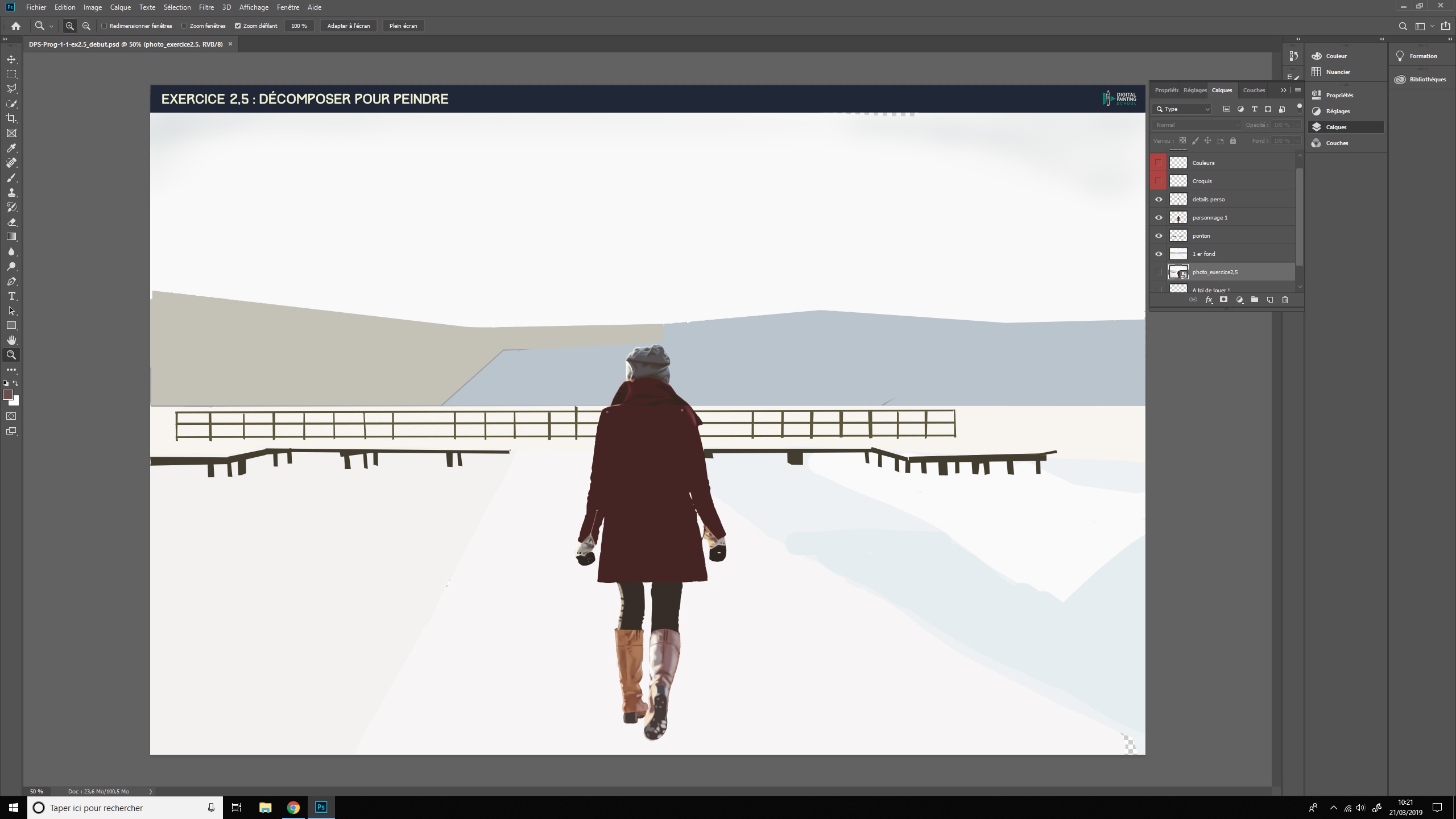The width and height of the screenshot is (1456, 819).
Task: Hide the ponton layer
Action: tap(1159, 235)
